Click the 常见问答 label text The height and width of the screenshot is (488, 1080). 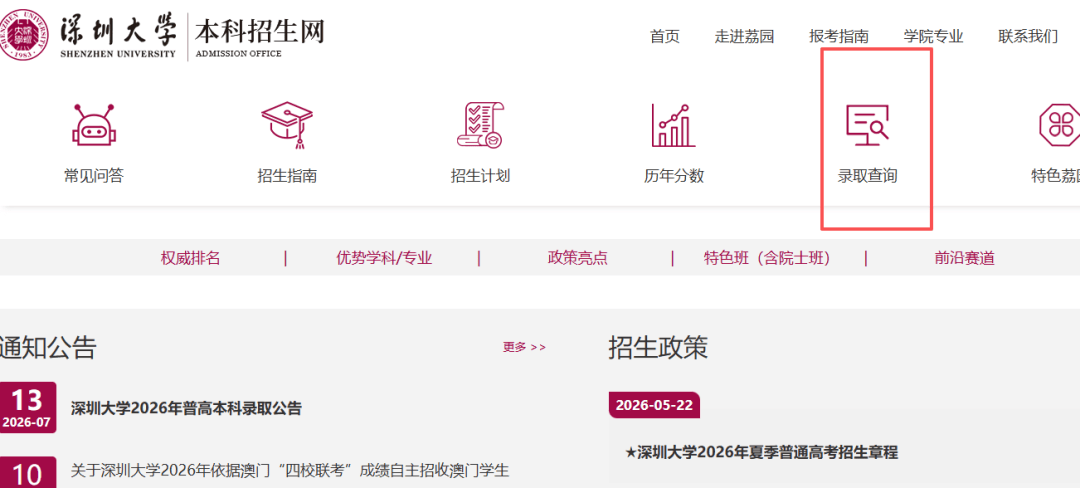point(94,176)
